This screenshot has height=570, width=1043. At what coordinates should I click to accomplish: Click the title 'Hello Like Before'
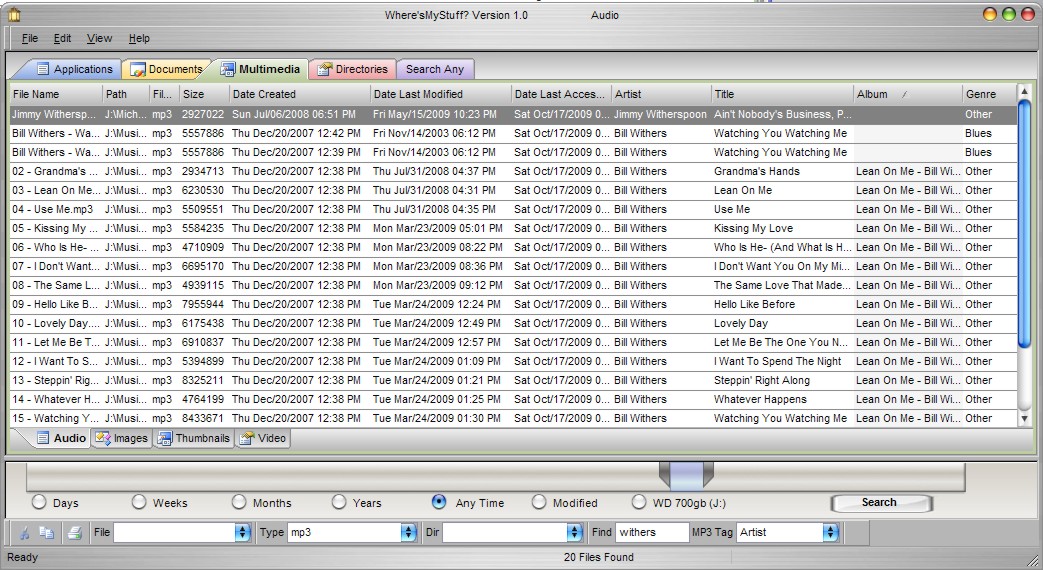[754, 304]
